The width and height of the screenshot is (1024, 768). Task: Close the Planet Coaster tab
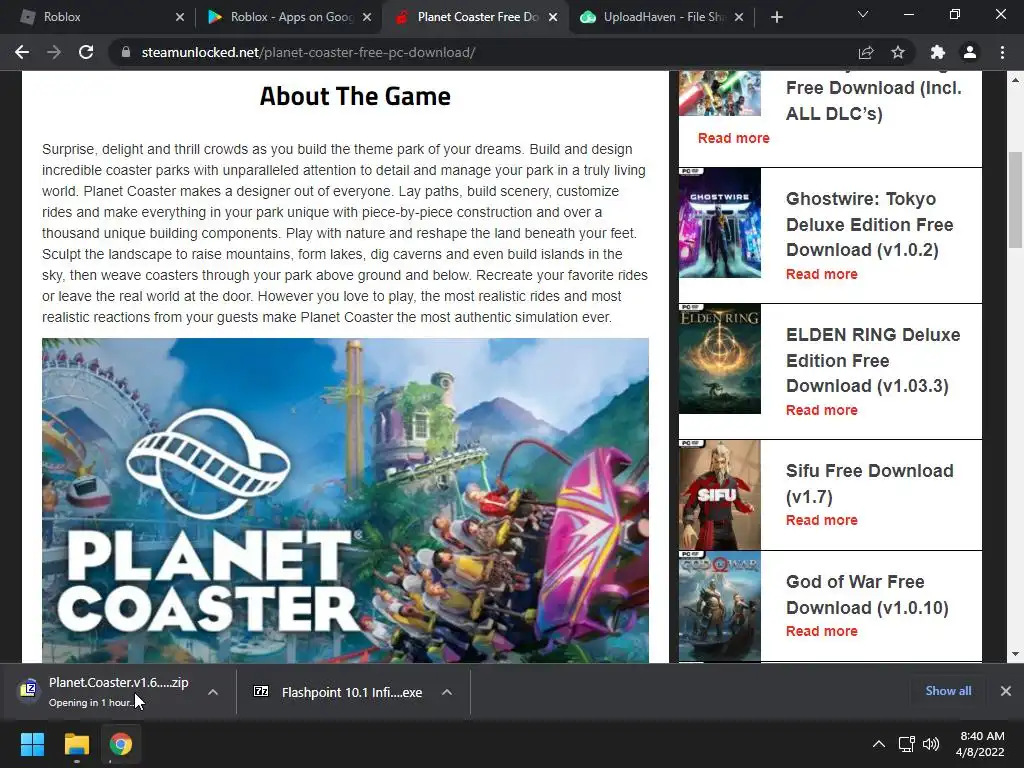(553, 17)
